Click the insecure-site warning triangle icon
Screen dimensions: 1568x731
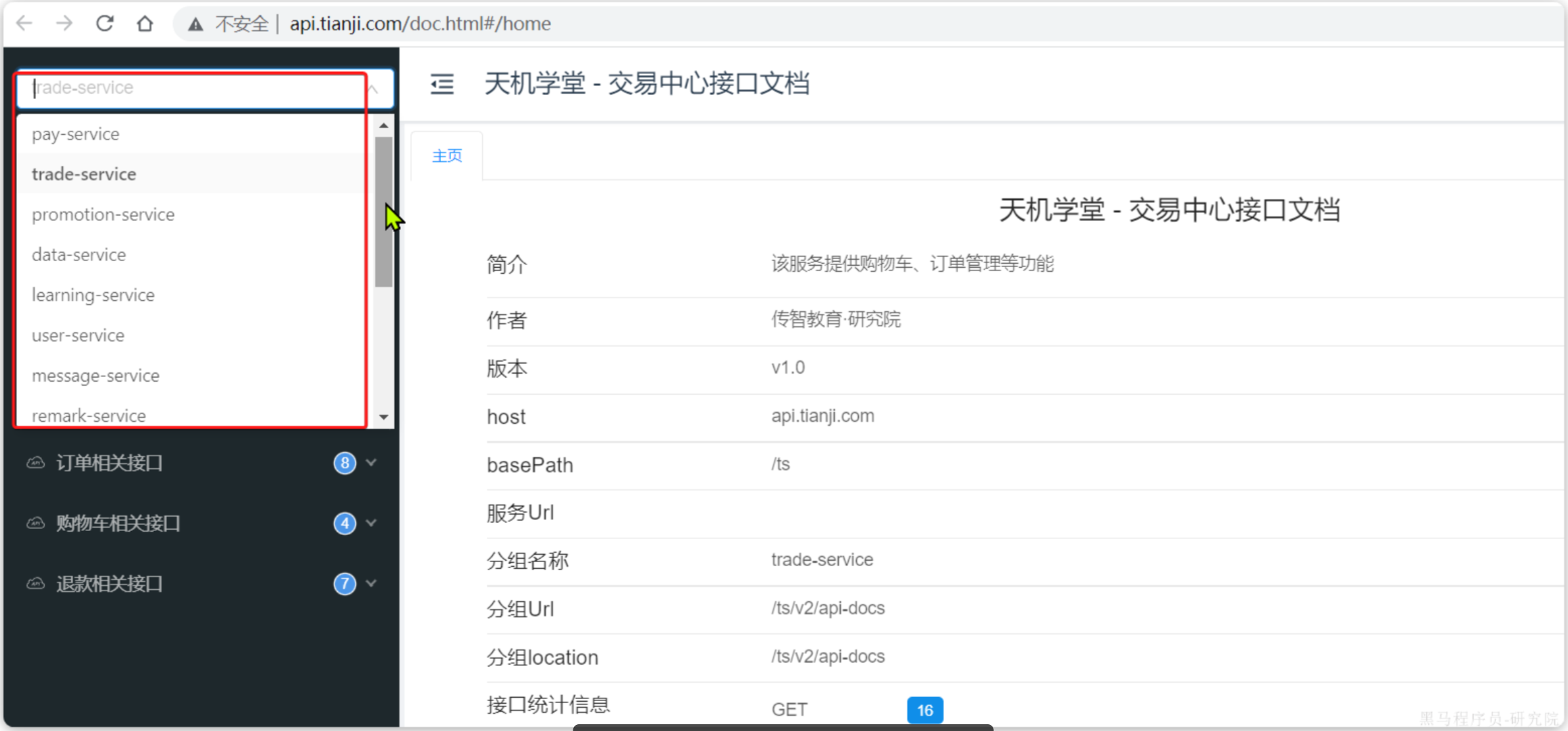coord(195,24)
